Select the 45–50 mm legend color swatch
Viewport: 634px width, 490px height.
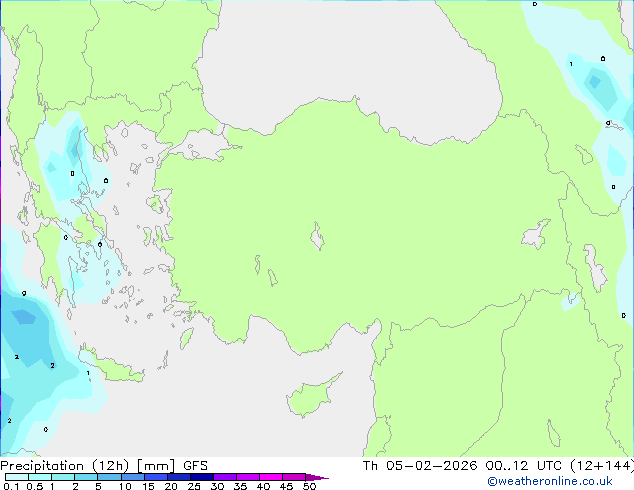coord(294,477)
